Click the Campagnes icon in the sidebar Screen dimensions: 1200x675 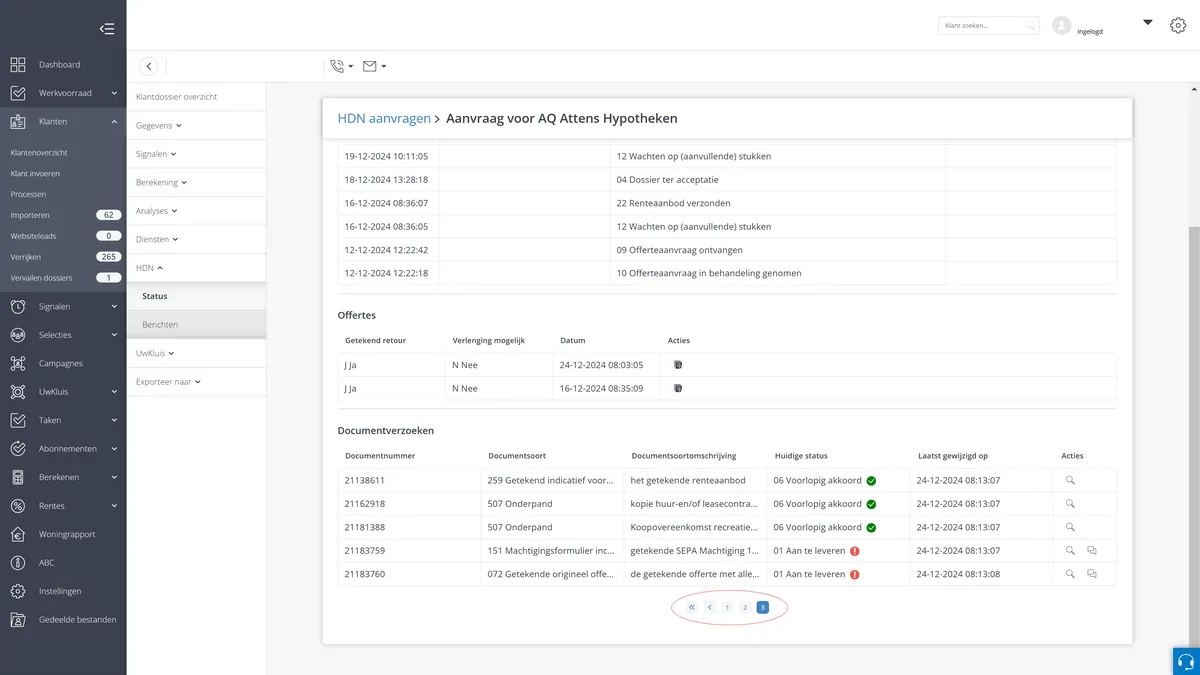[18, 363]
